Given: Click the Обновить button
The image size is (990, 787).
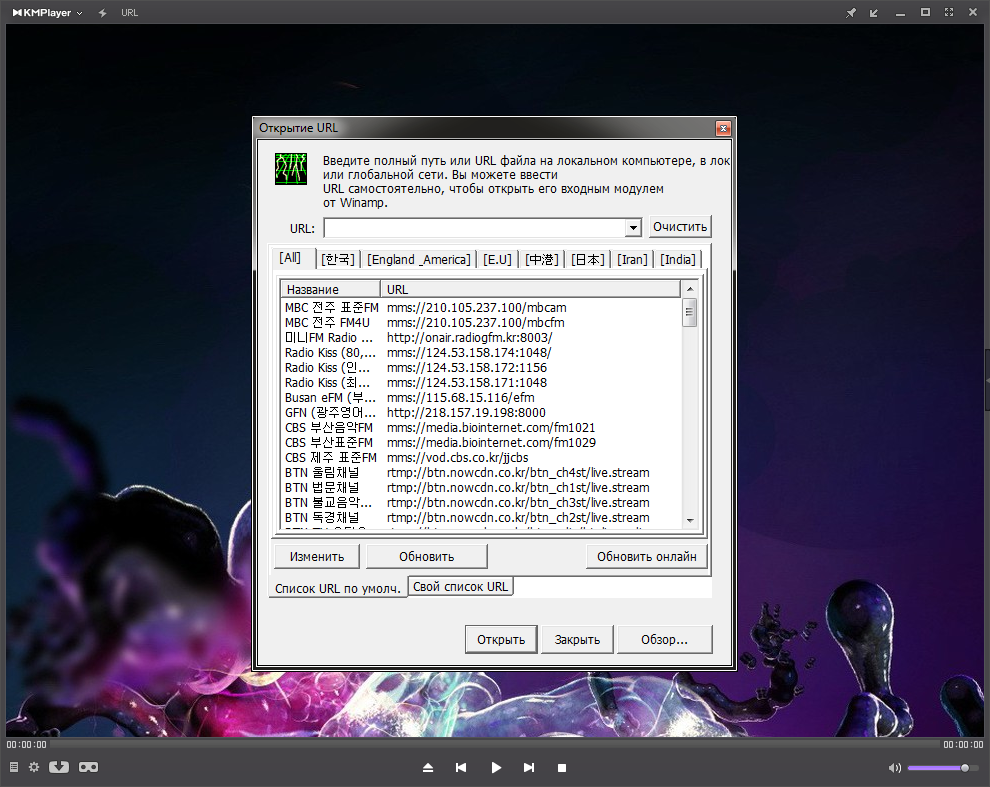Looking at the screenshot, I should point(426,556).
